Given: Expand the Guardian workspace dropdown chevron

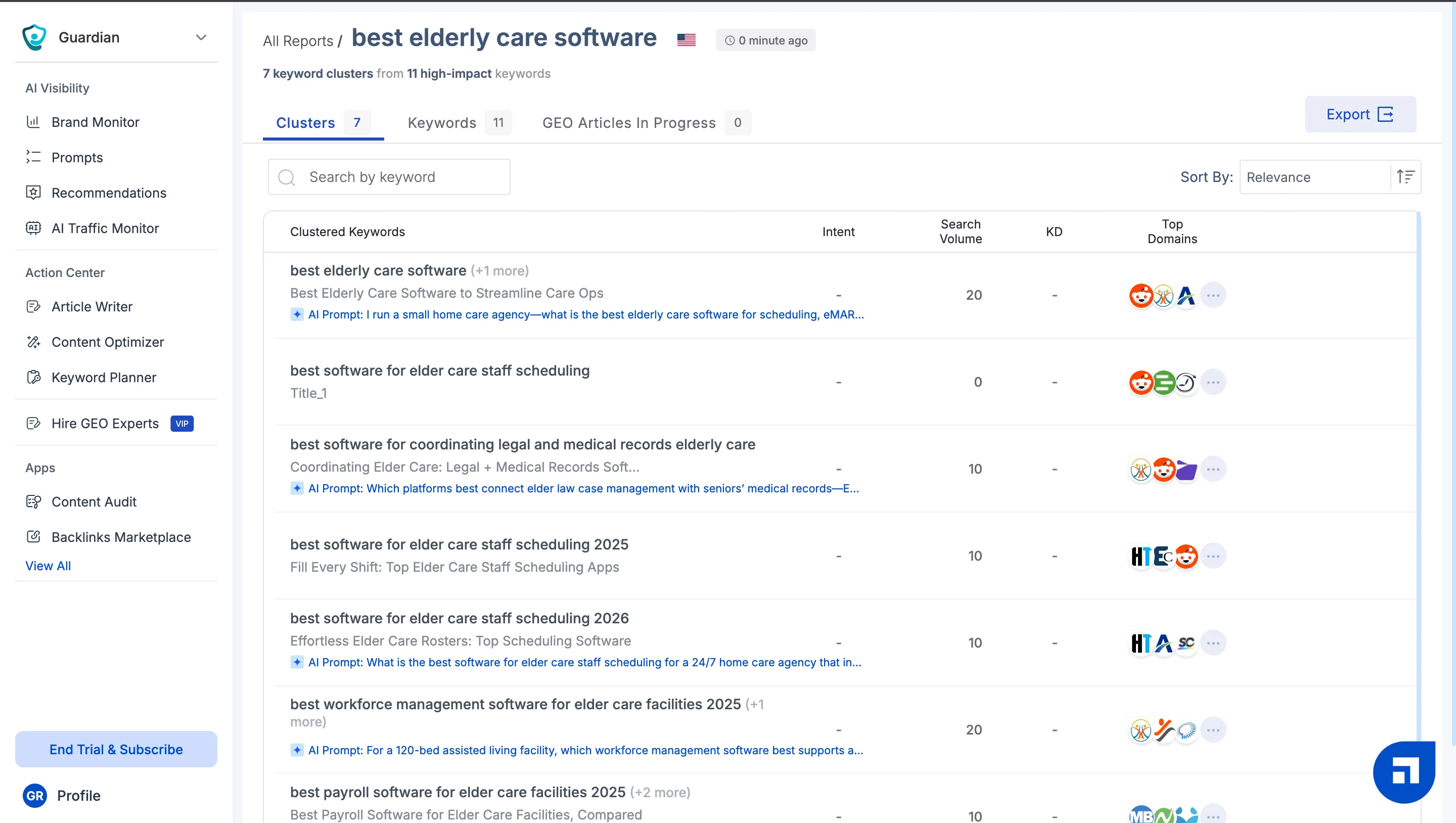Looking at the screenshot, I should coord(201,37).
